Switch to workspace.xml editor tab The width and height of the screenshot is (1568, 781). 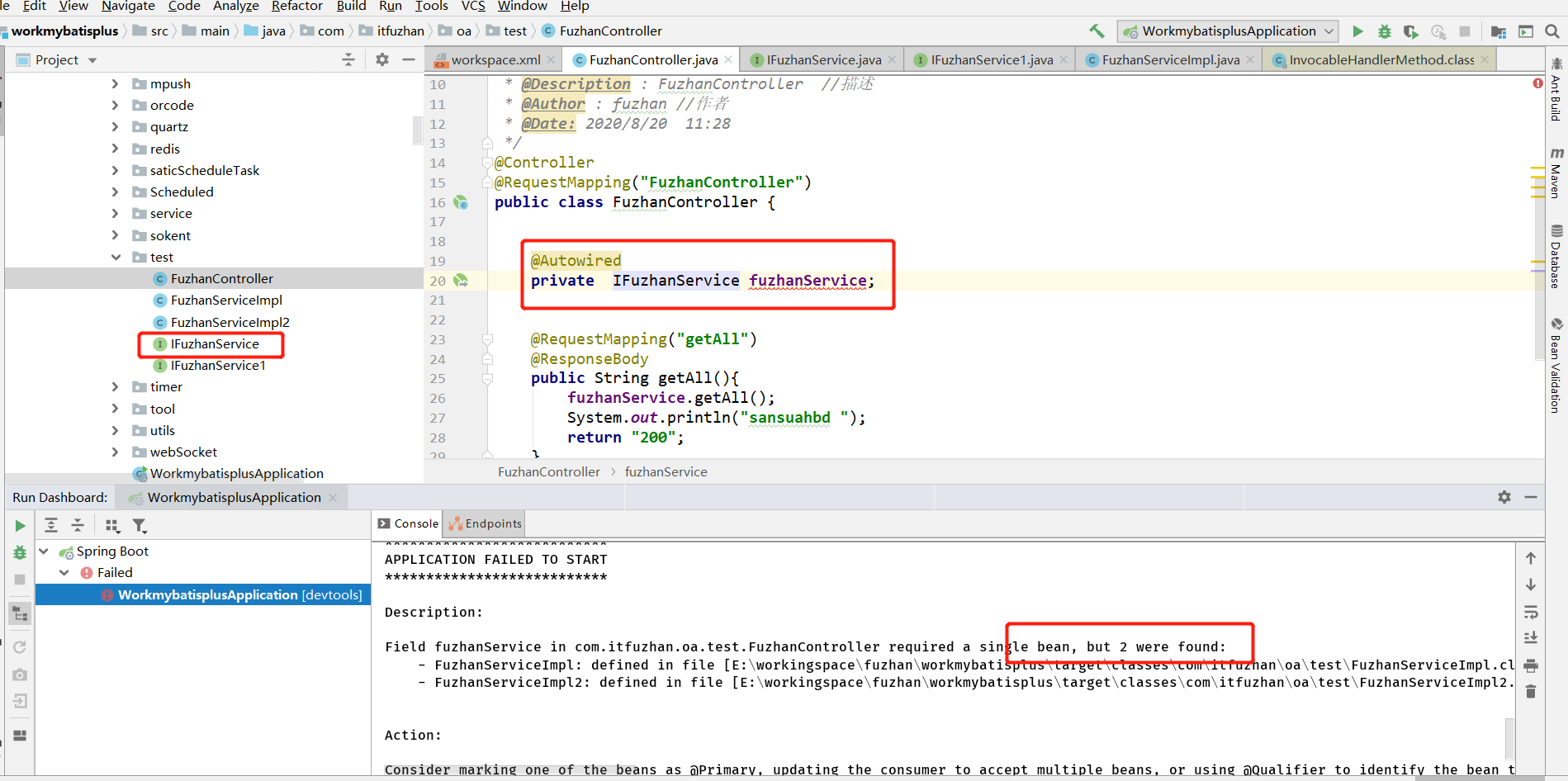click(x=495, y=59)
